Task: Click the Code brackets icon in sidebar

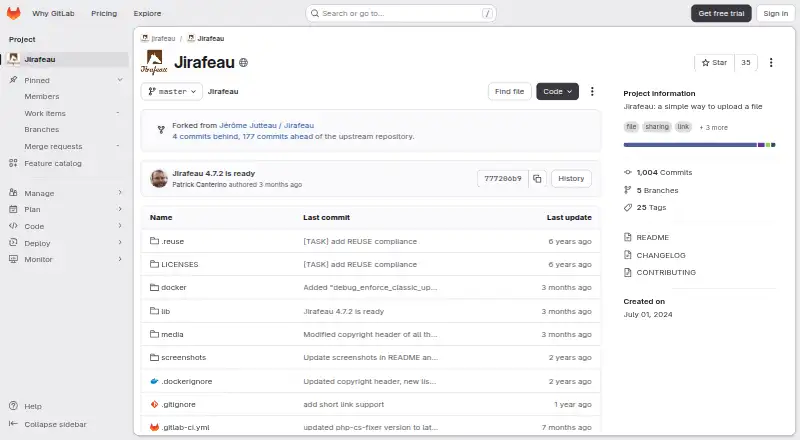Action: pyautogui.click(x=13, y=226)
